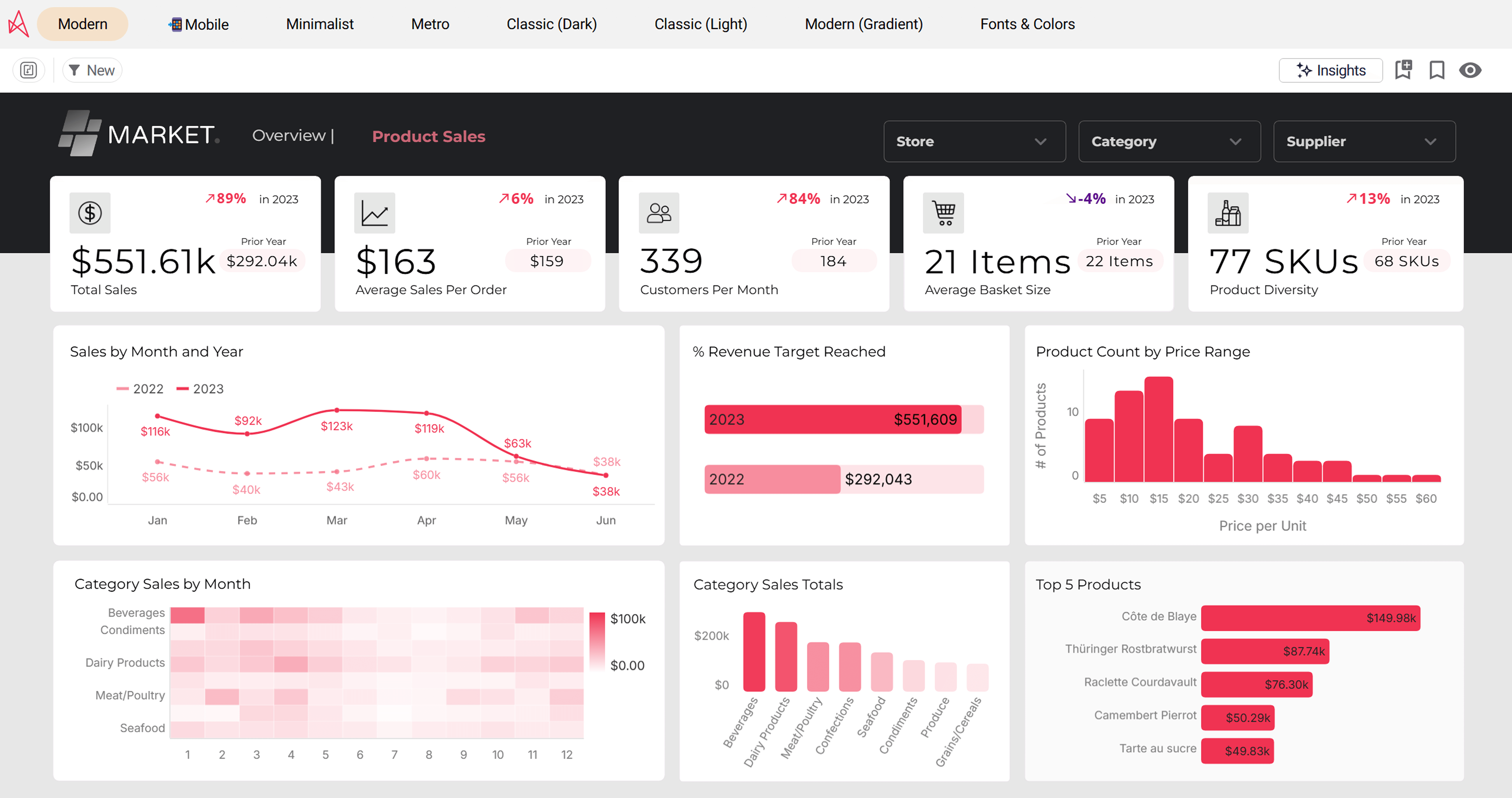Screen dimensions: 1512x798
Task: Click the shopping cart Basket Size icon
Action: pyautogui.click(x=943, y=213)
